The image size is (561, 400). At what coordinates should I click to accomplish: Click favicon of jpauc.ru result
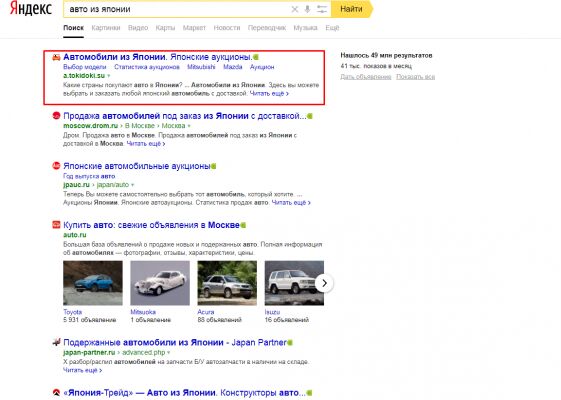click(x=56, y=166)
